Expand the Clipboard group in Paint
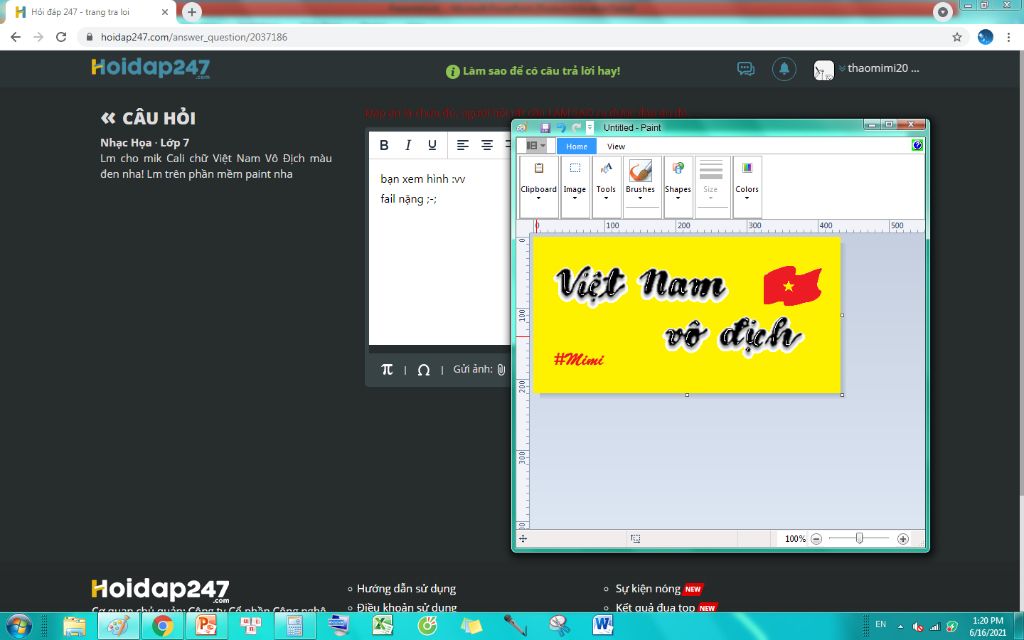 (539, 187)
